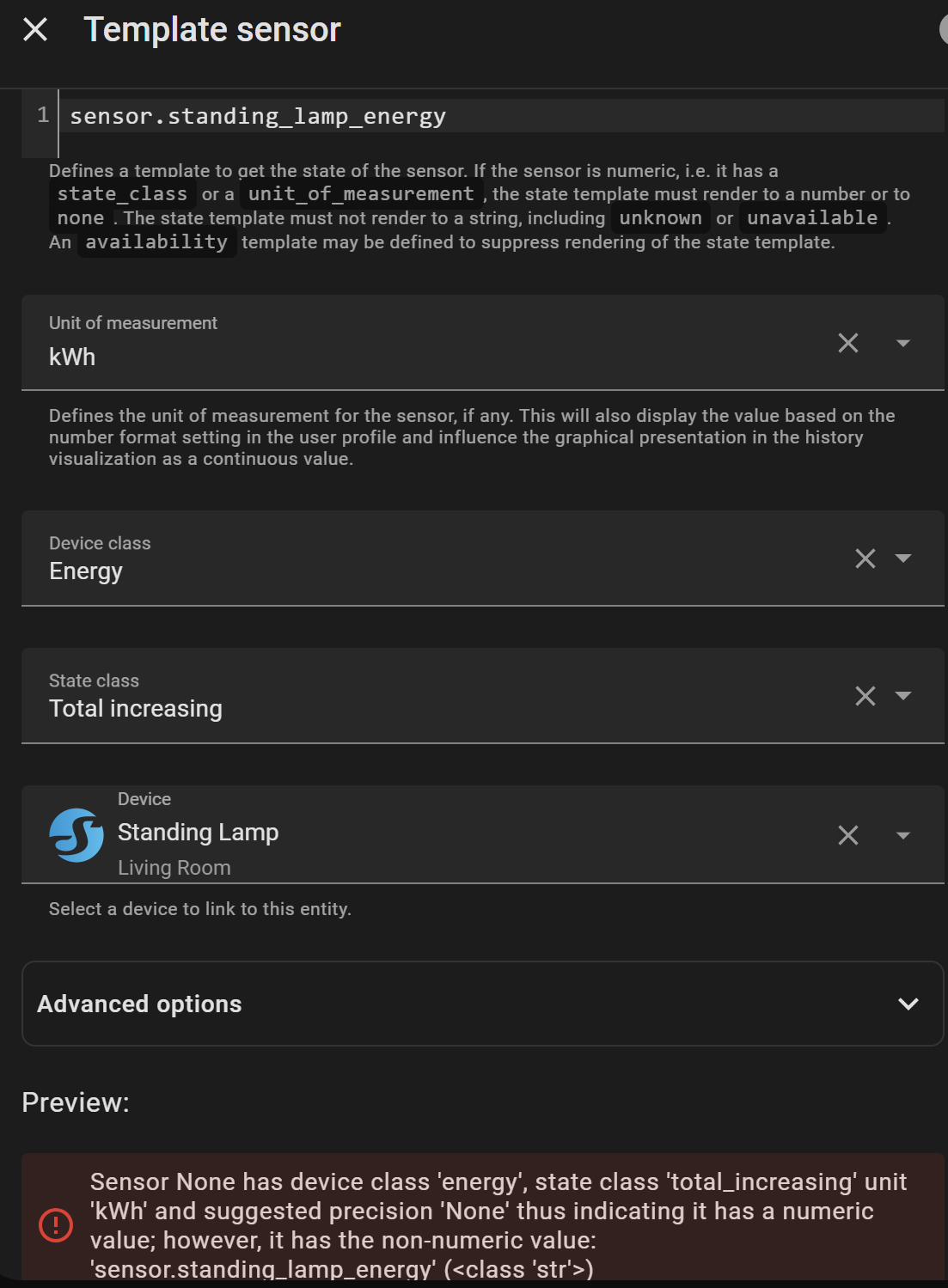Screen dimensions: 948x1288
Task: Close the Template sensor dialog
Action: tap(35, 30)
